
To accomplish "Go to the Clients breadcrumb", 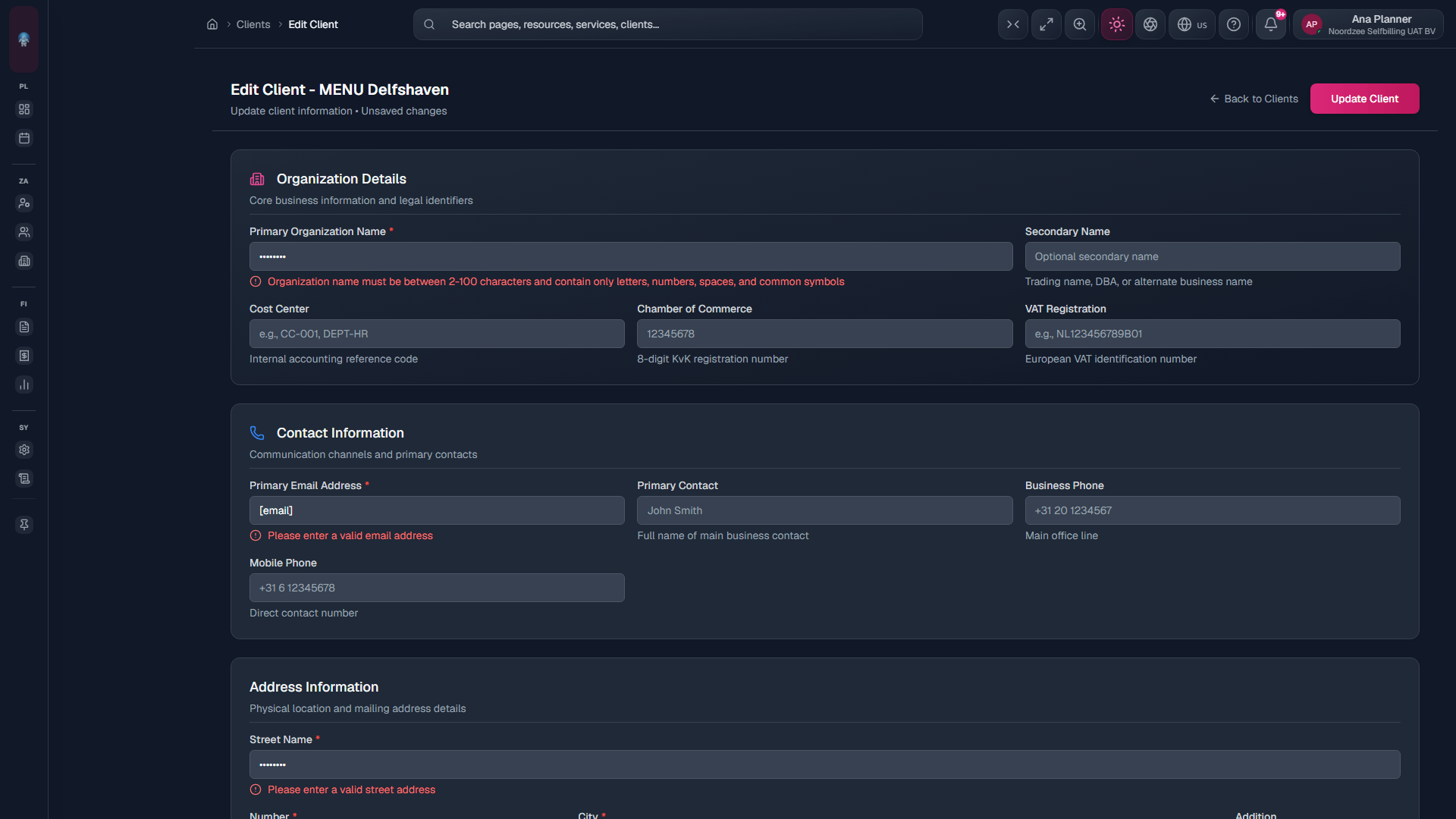I will pos(253,24).
